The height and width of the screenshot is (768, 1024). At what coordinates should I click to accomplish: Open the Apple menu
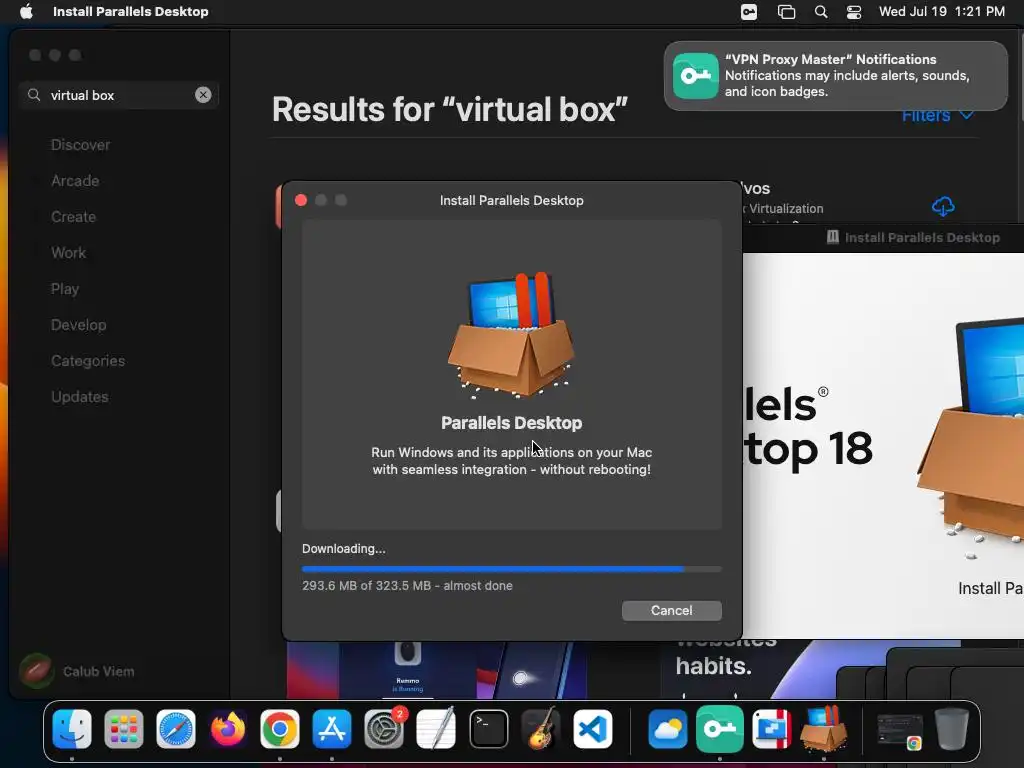pyautogui.click(x=26, y=12)
